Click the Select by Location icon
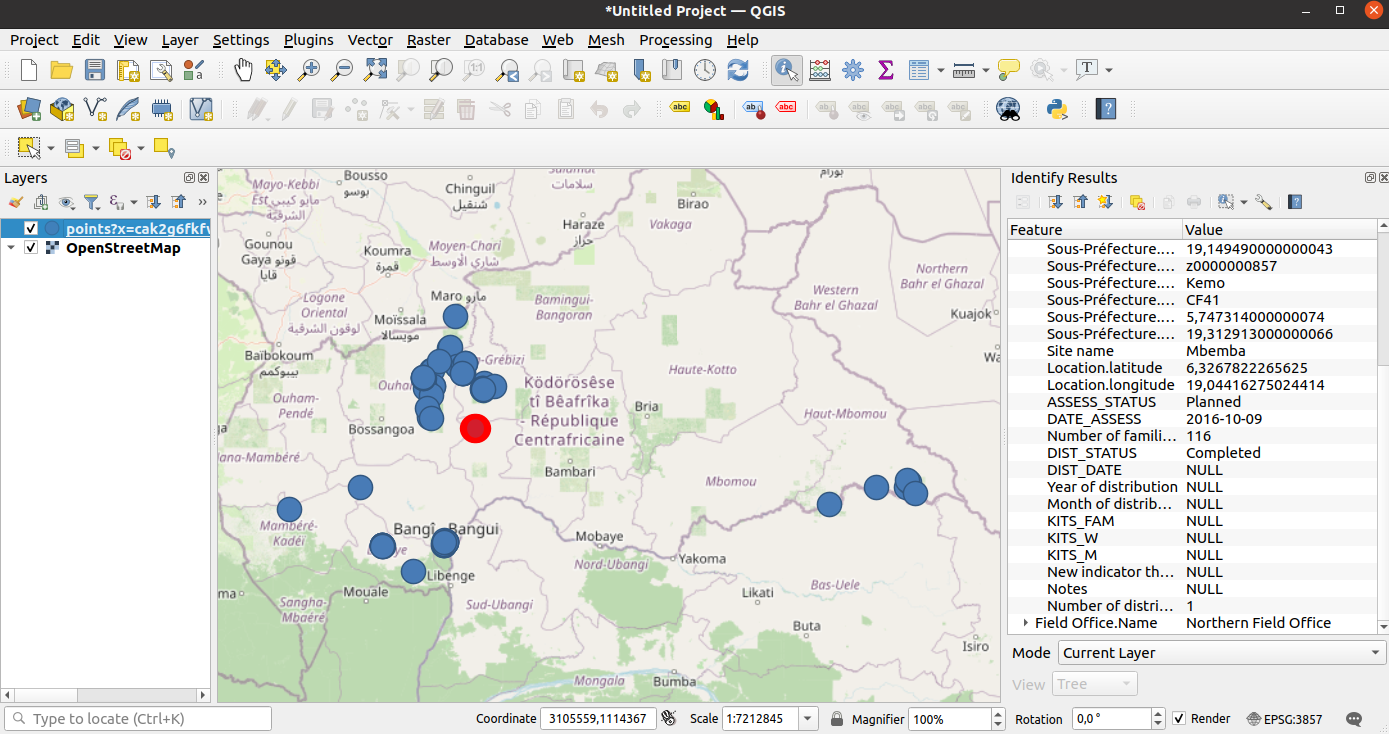The image size is (1389, 734). (x=164, y=148)
